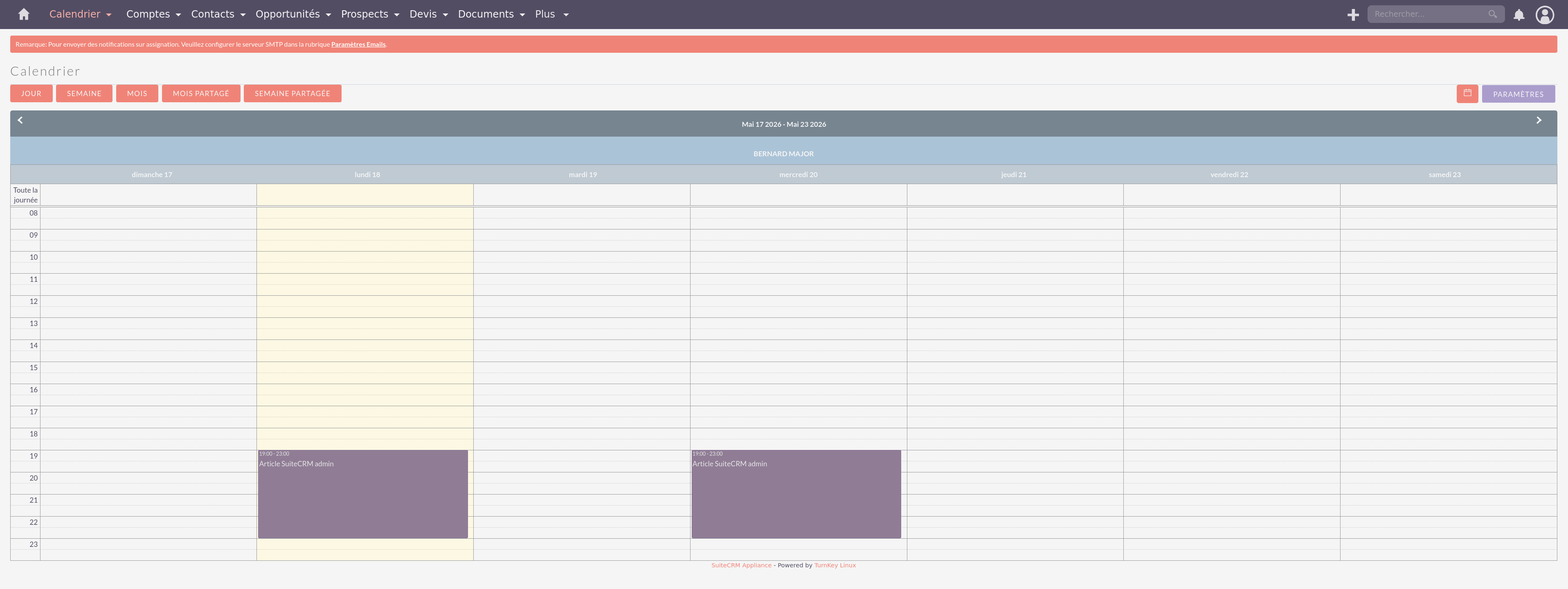Viewport: 1568px width, 589px height.
Task: Go to the home dashboard icon
Action: (x=24, y=14)
